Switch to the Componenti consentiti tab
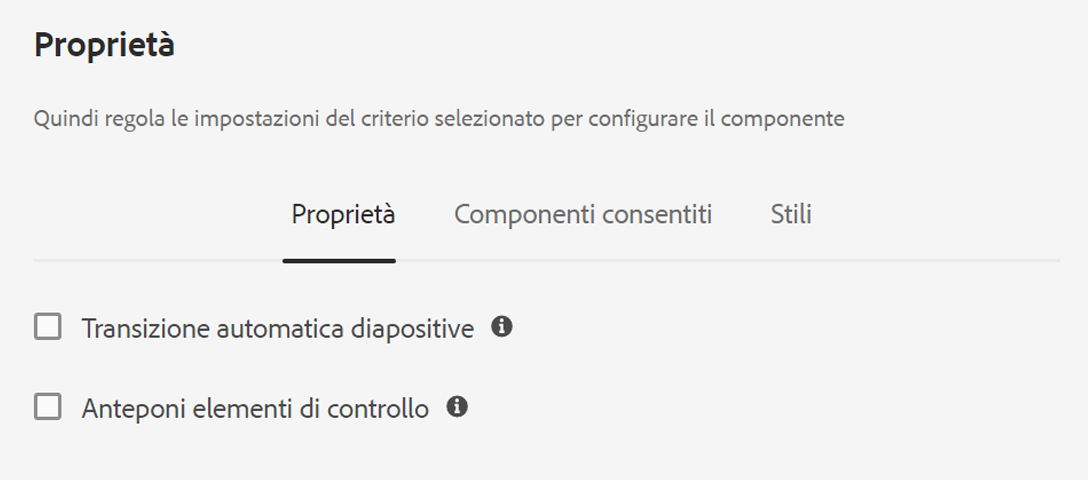This screenshot has width=1088, height=480. coord(583,214)
